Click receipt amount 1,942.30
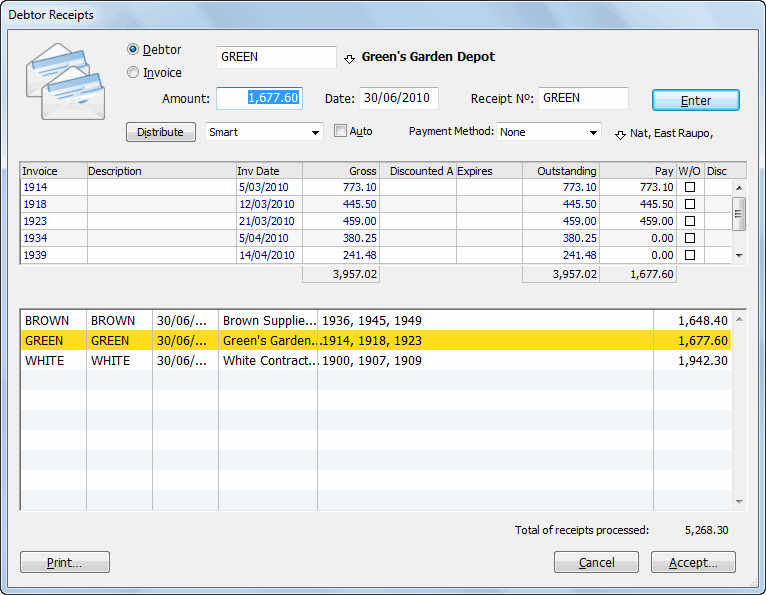The width and height of the screenshot is (766, 595). coord(702,361)
